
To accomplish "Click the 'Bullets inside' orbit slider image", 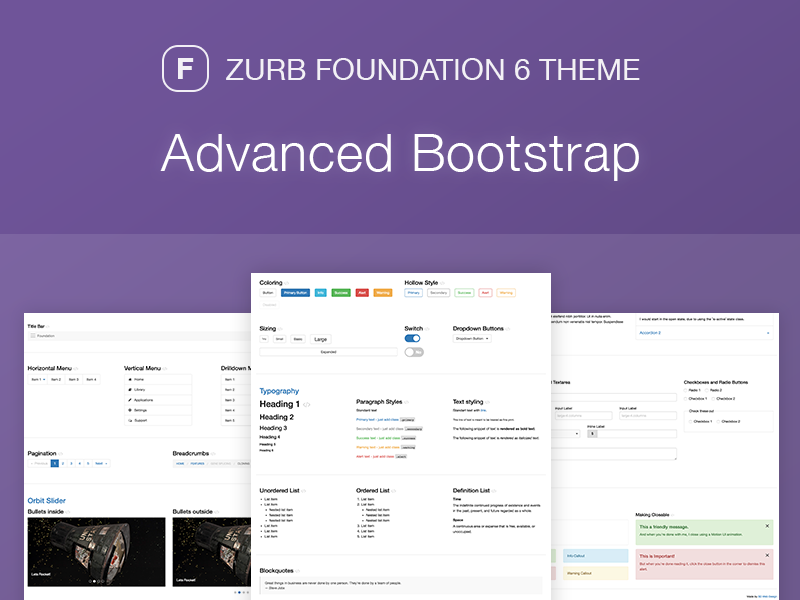I will pos(96,552).
